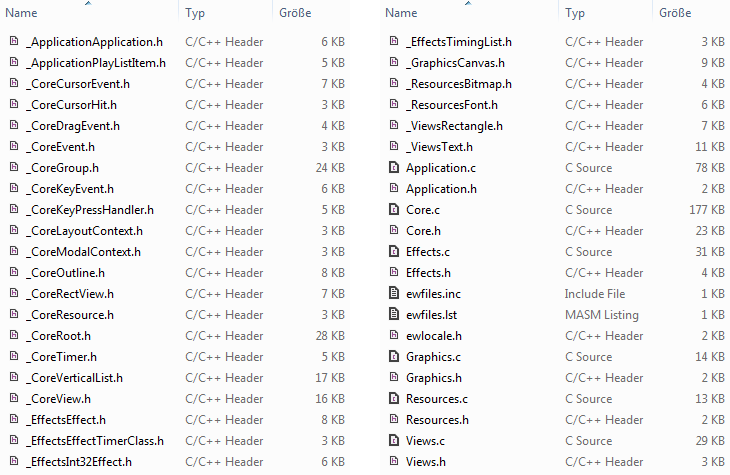Click the _EffectsTimingList.h file icon
The width and height of the screenshot is (730, 475).
[x=394, y=42]
